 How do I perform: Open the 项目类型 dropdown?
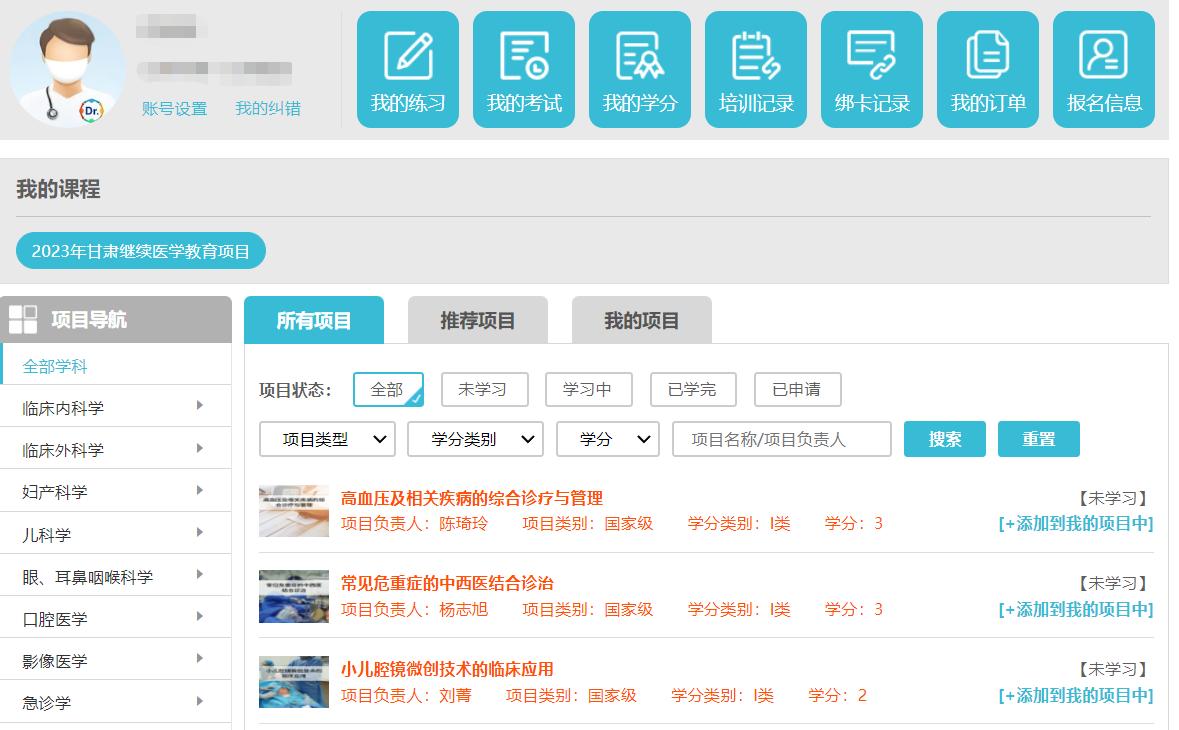[x=327, y=439]
